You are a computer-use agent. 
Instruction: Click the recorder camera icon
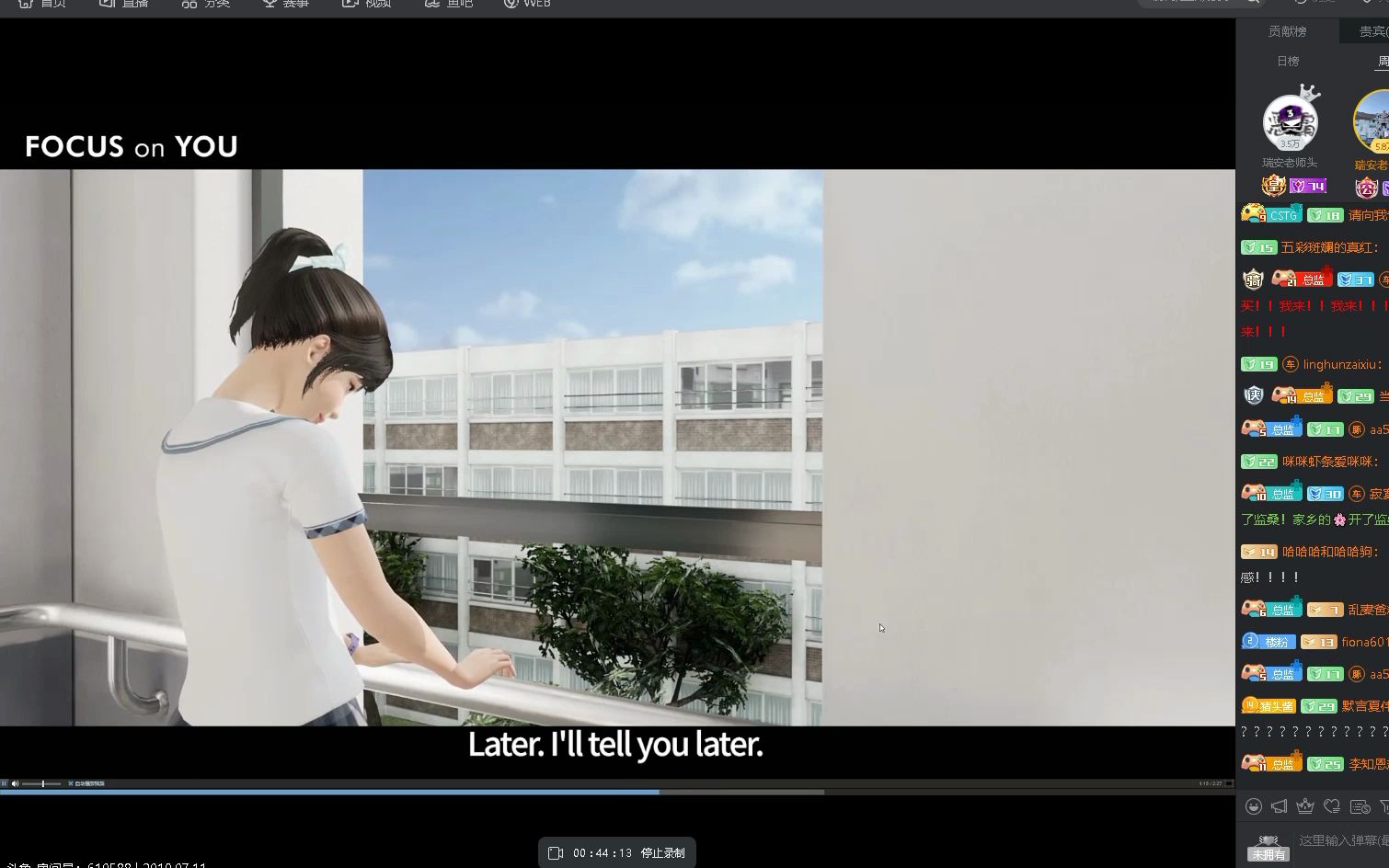coord(555,853)
